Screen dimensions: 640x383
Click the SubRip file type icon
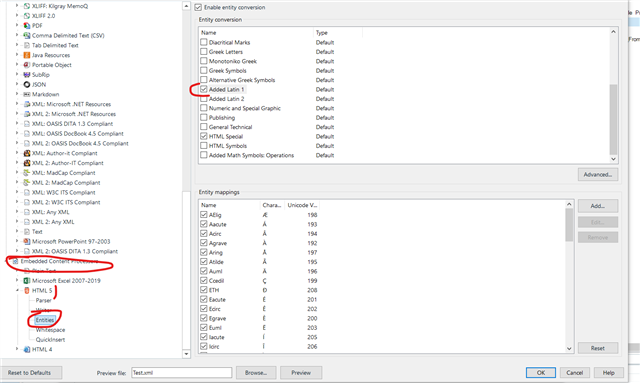pos(27,75)
